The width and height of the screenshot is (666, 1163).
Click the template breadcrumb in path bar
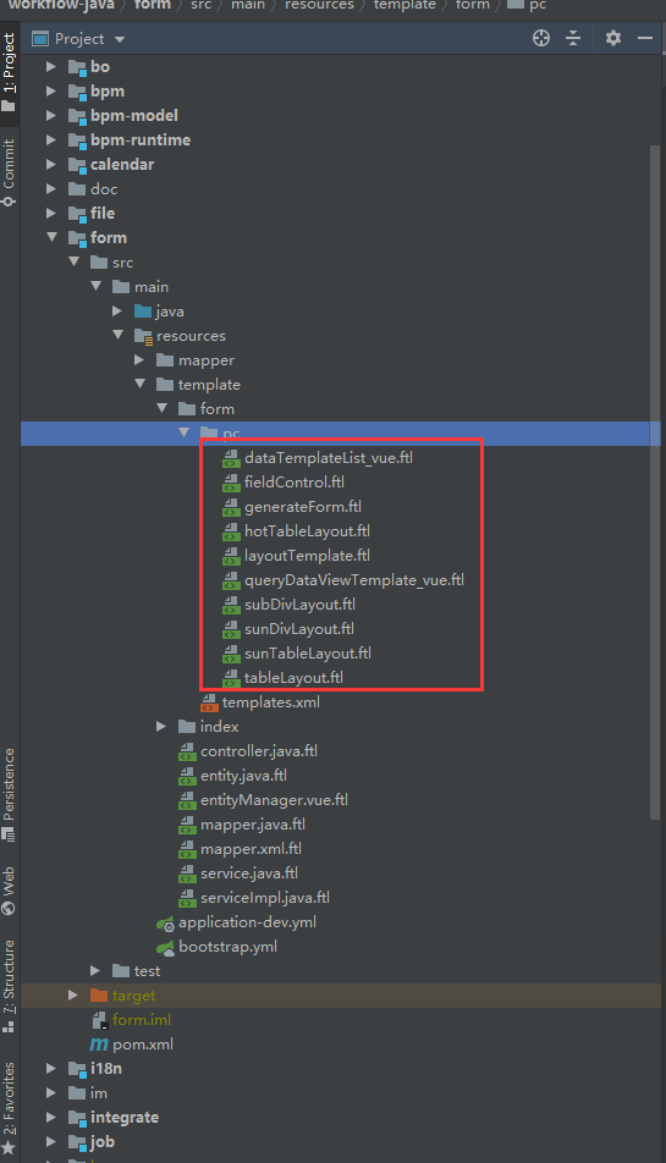point(405,5)
